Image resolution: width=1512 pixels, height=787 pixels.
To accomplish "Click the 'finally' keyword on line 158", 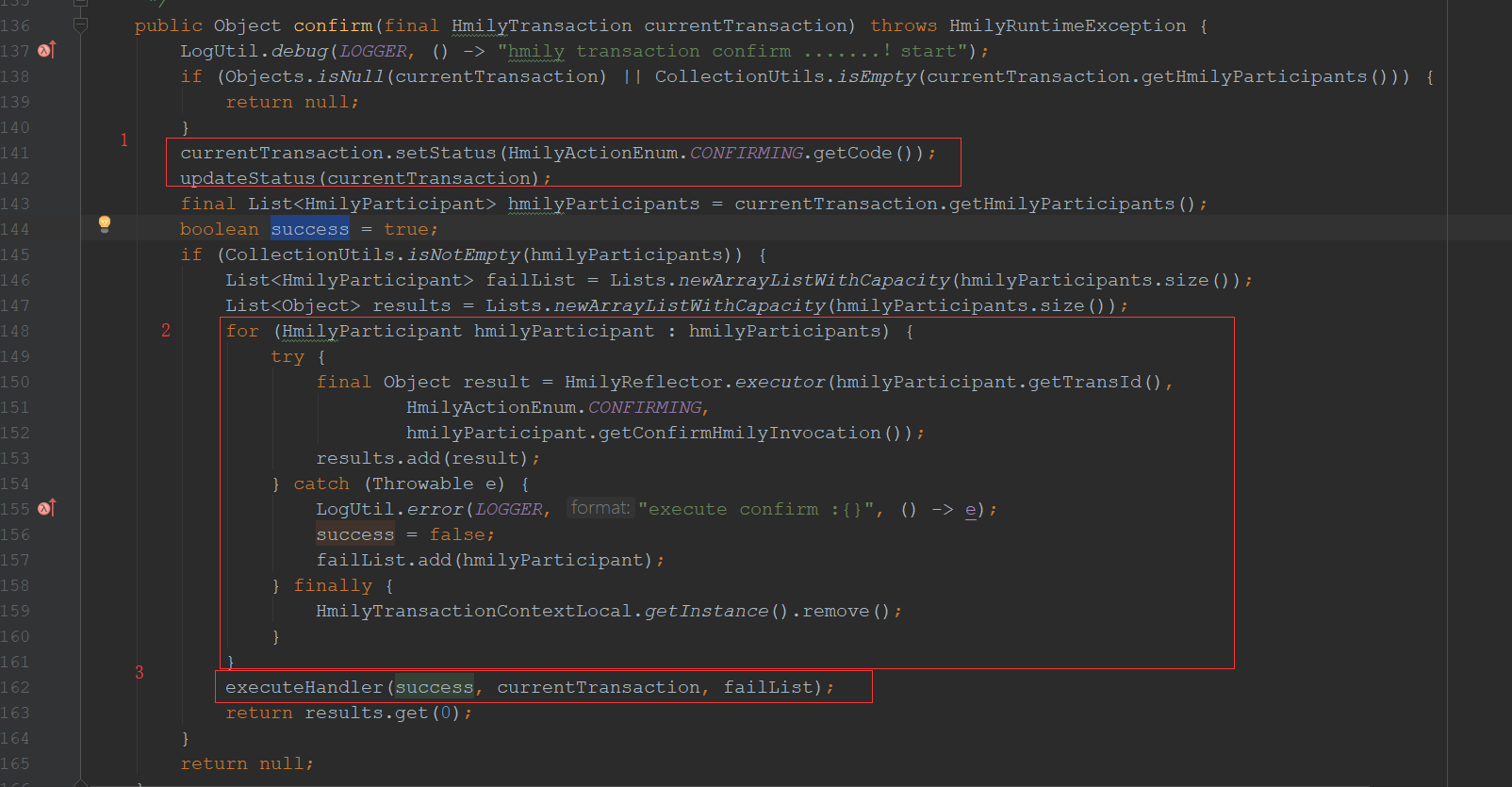I will click(333, 585).
